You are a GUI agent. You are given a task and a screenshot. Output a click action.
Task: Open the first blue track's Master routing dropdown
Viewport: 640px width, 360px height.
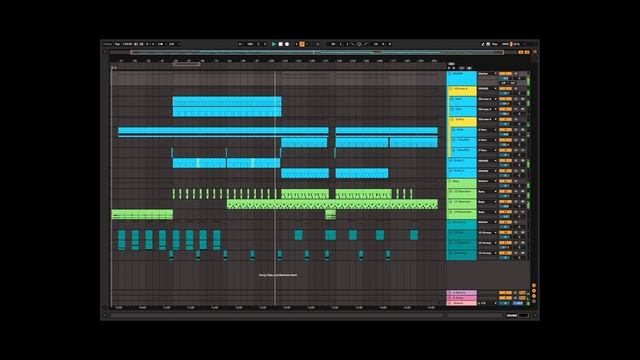coord(487,74)
